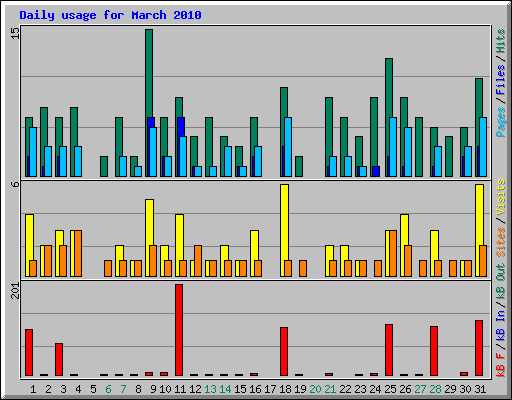Click the green hits bar for day 19

[299, 166]
